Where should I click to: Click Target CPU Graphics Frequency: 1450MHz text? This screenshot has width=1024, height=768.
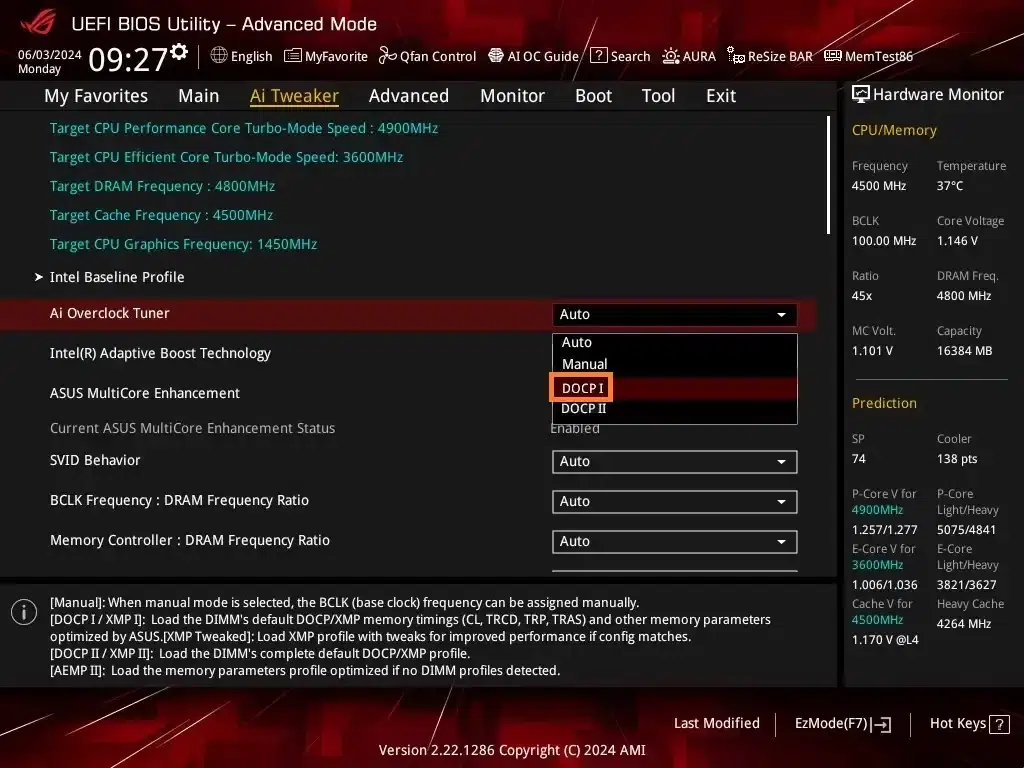tap(184, 244)
